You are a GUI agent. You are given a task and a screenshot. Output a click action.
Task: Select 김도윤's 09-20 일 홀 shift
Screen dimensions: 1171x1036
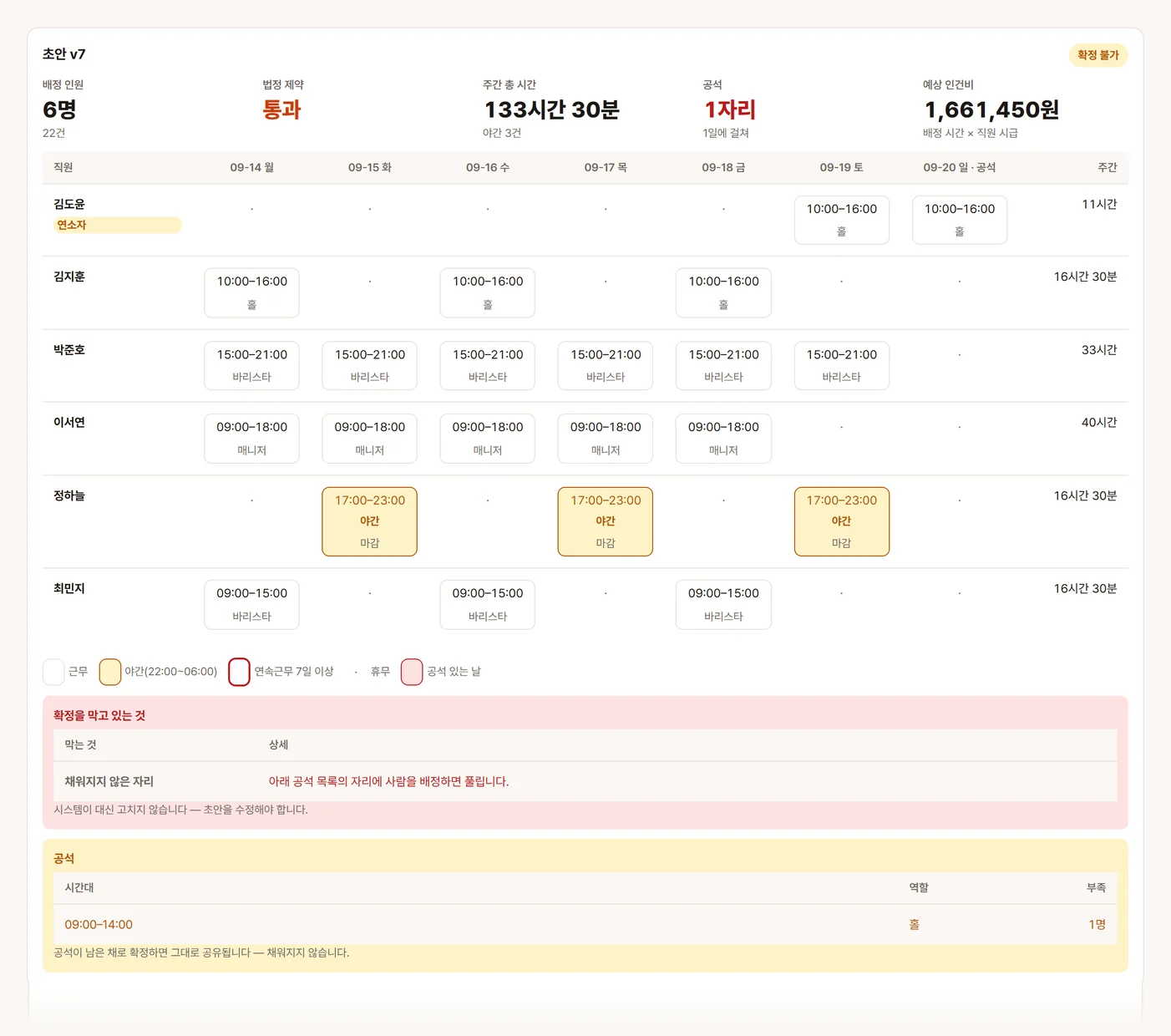[959, 220]
